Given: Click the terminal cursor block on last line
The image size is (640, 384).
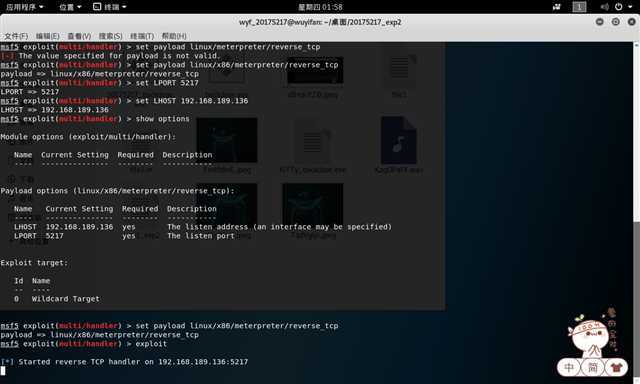Looking at the screenshot, I should pyautogui.click(x=3, y=371).
